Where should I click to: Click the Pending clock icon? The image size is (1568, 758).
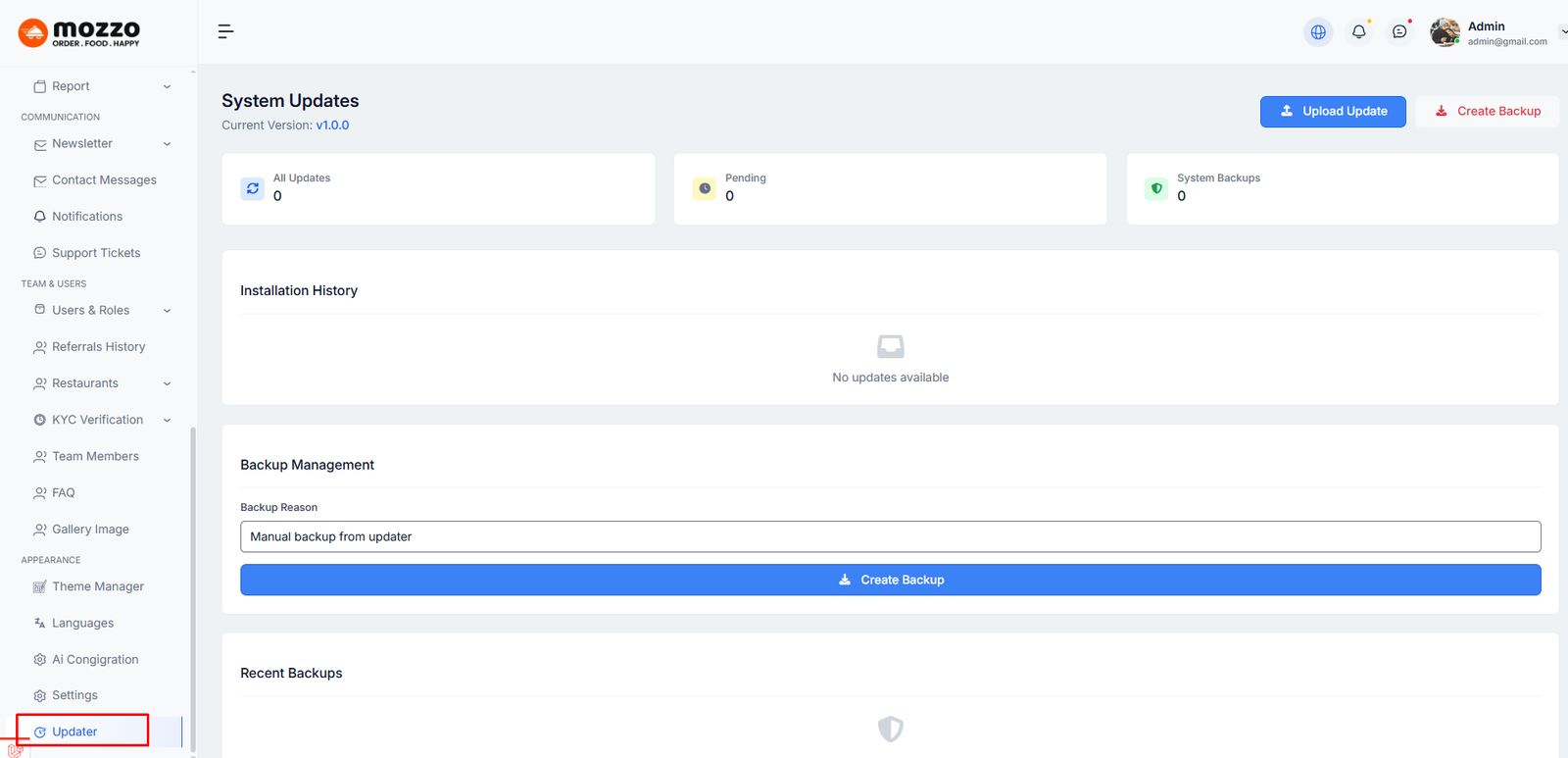point(705,188)
